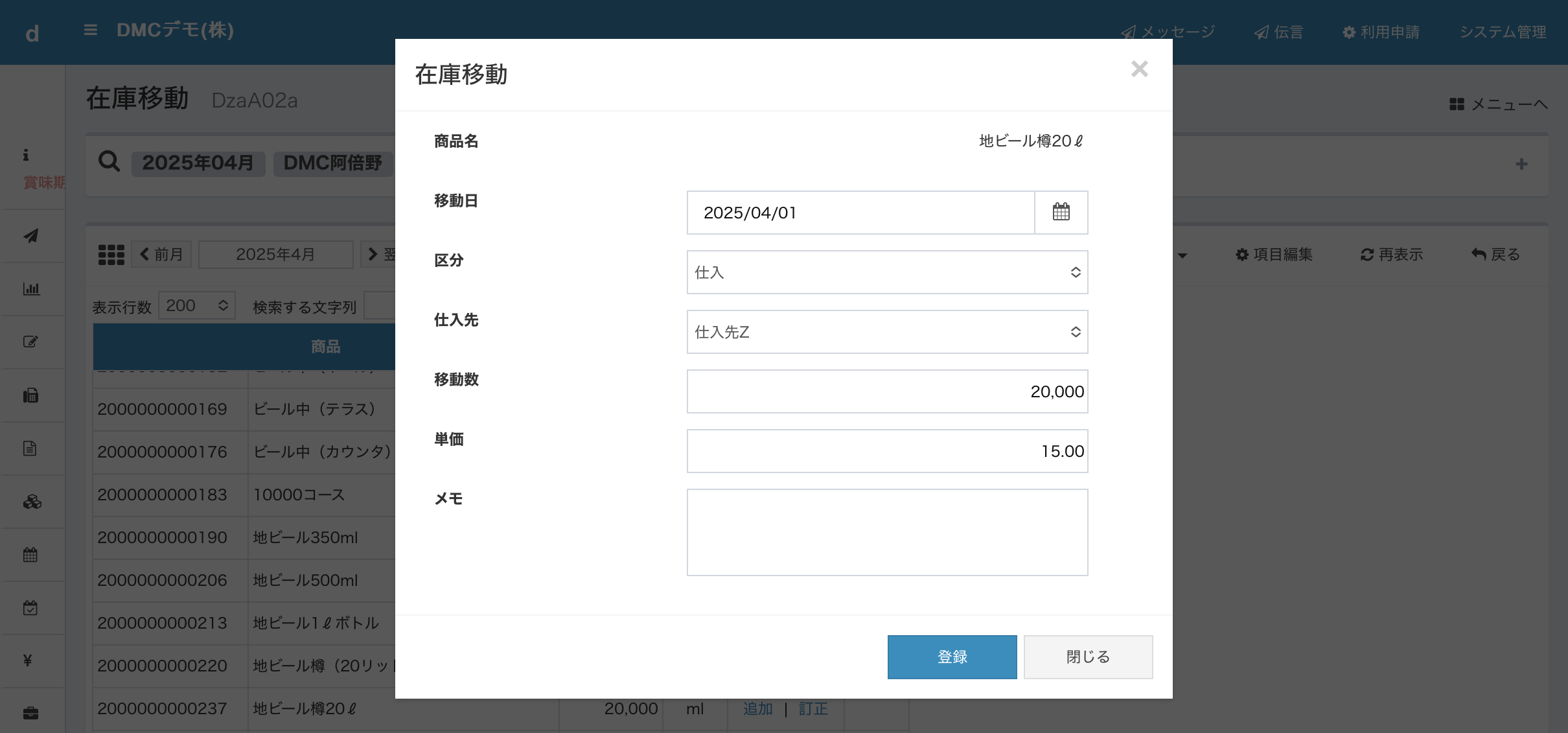This screenshot has width=1568, height=733.
Task: Click the plus icon in search bar
Action: (1522, 164)
